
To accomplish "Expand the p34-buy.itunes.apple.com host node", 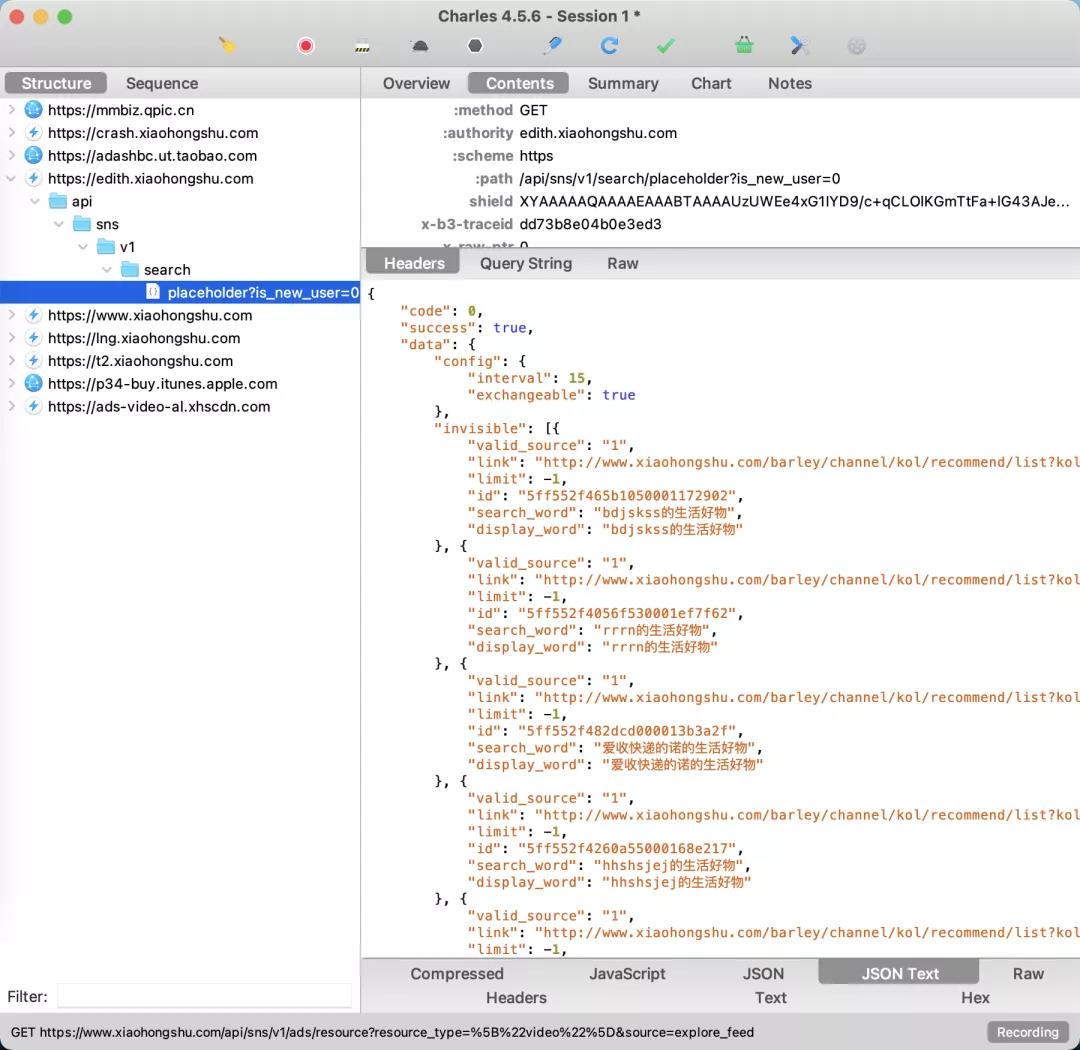I will pyautogui.click(x=11, y=383).
